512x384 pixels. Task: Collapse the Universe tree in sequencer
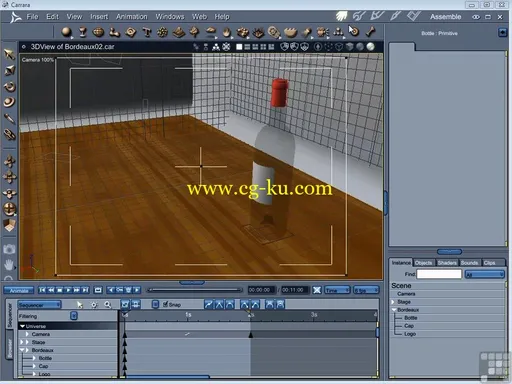click(x=22, y=326)
